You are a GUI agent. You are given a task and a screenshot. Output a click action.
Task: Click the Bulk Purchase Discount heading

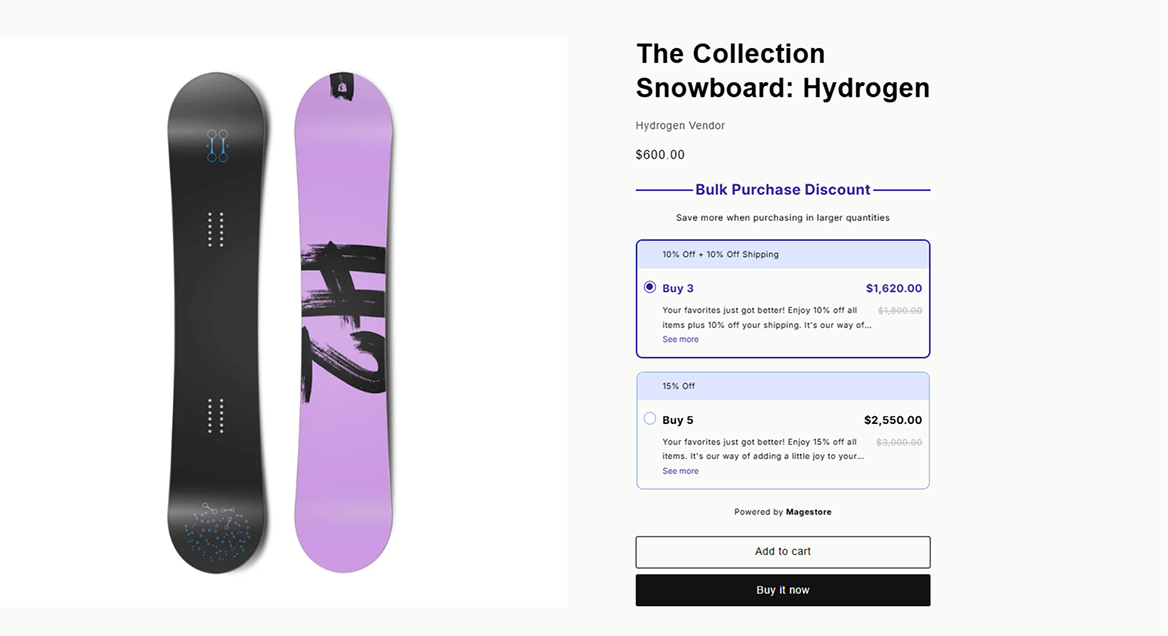point(783,190)
